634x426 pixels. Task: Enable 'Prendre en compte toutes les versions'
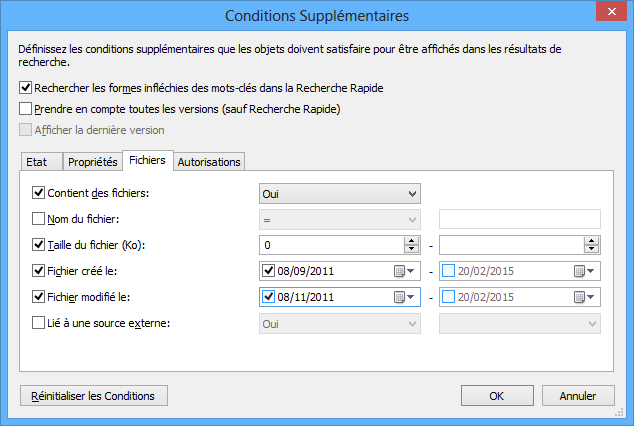[x=26, y=109]
